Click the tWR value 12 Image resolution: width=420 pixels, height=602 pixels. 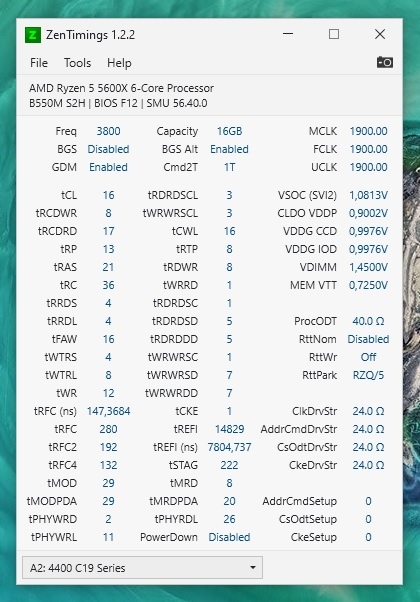(x=108, y=393)
